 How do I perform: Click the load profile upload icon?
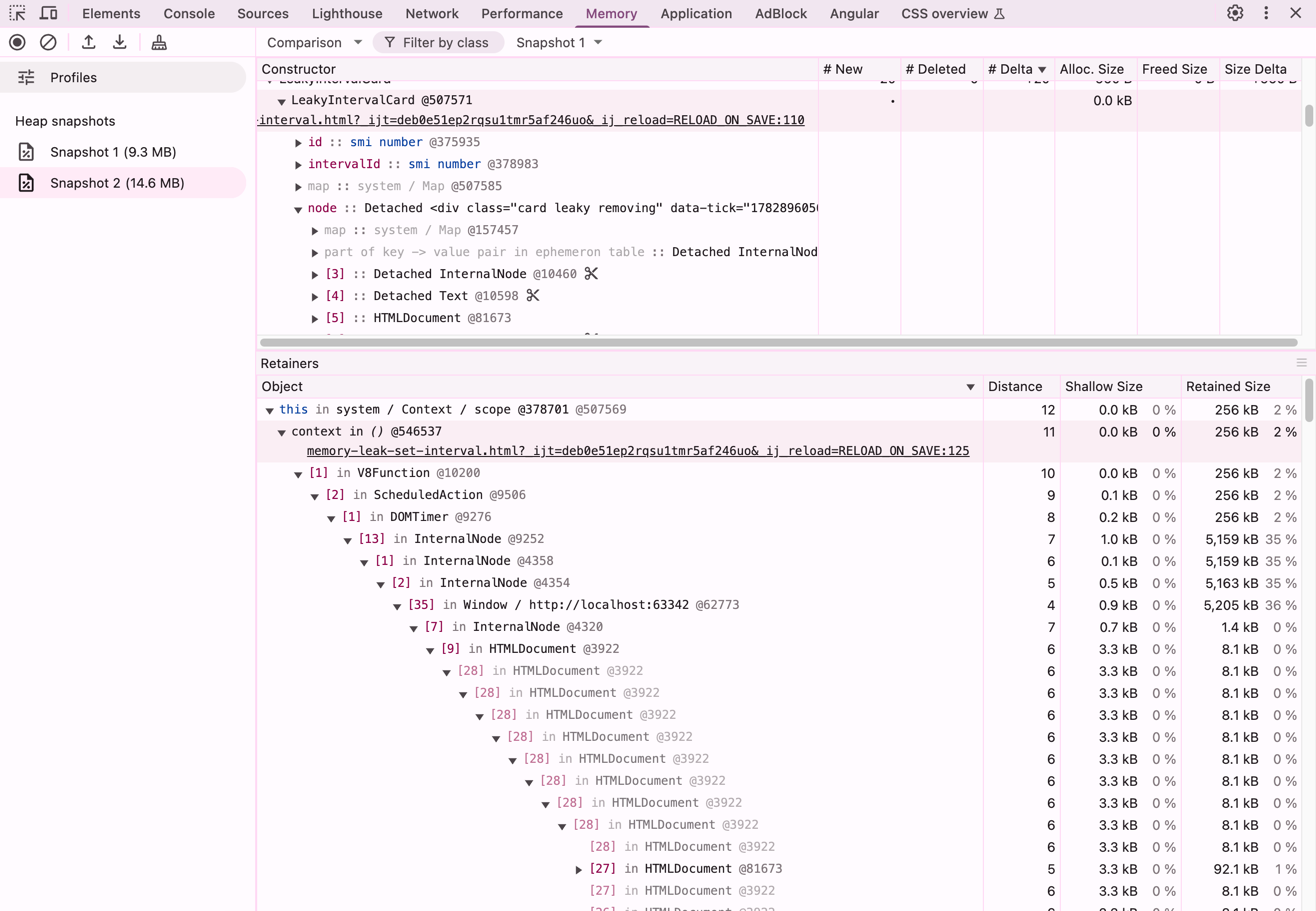click(88, 42)
